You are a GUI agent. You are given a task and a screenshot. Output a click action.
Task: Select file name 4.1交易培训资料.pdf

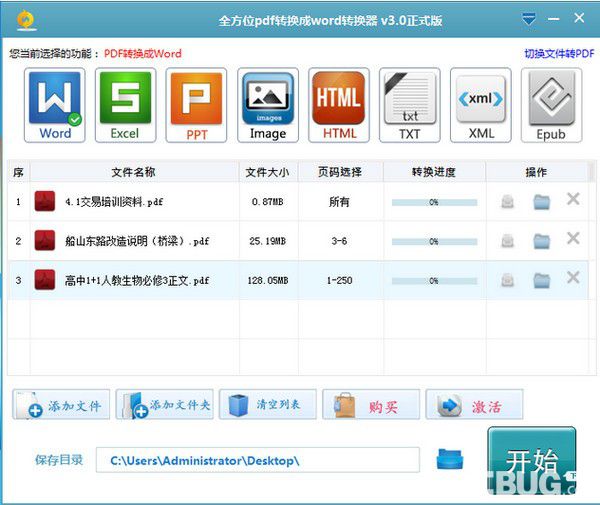pyautogui.click(x=114, y=202)
